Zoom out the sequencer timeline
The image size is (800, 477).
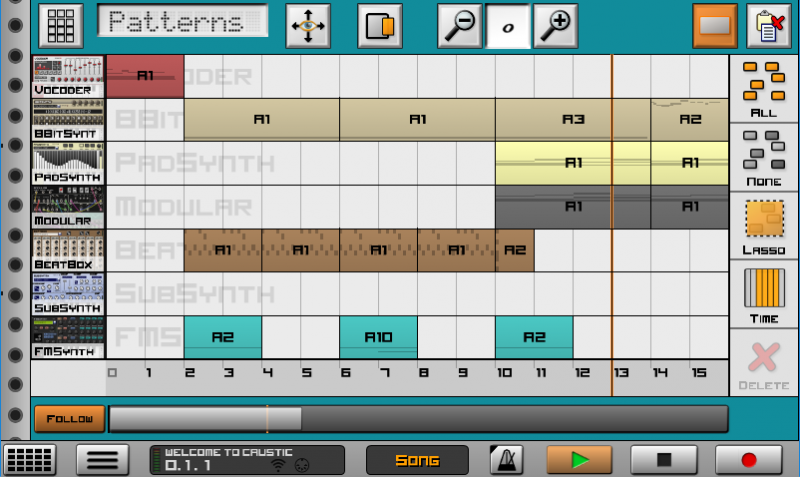(460, 26)
